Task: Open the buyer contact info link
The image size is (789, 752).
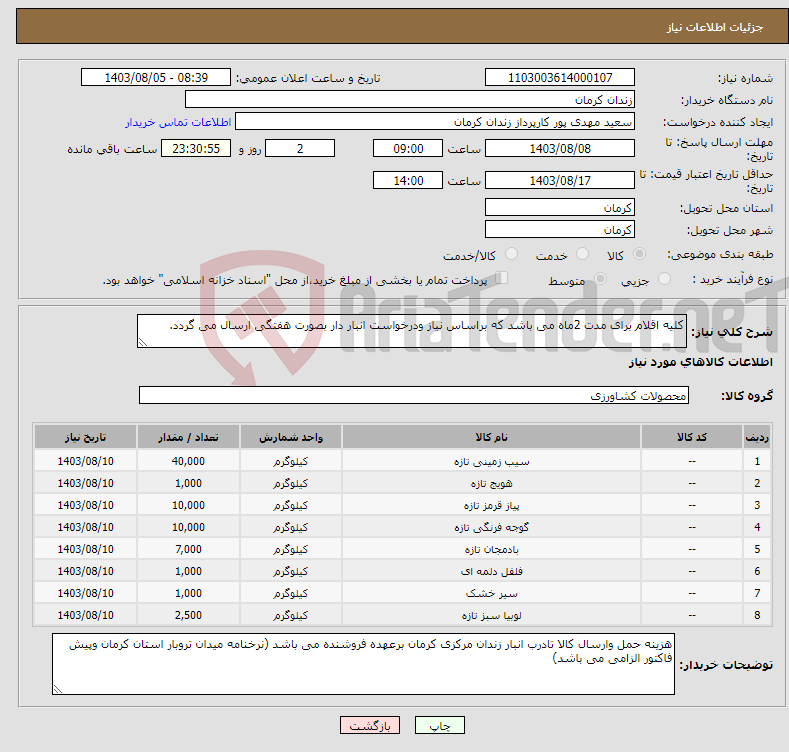Action: 178,122
